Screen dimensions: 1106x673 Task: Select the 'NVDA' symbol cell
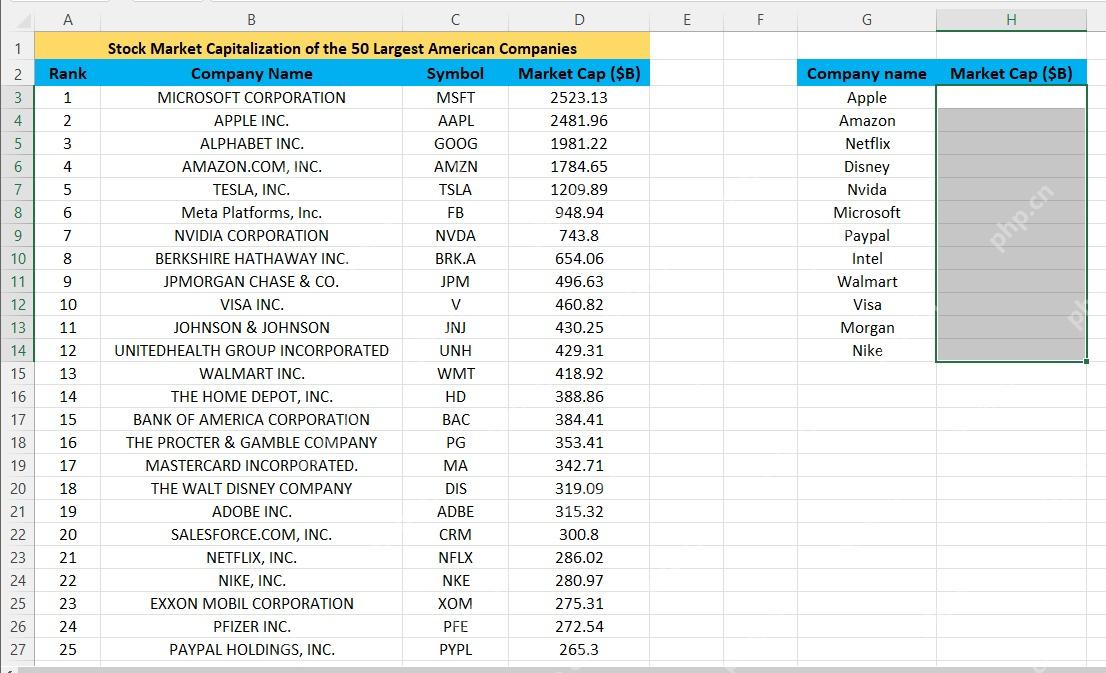click(x=455, y=236)
